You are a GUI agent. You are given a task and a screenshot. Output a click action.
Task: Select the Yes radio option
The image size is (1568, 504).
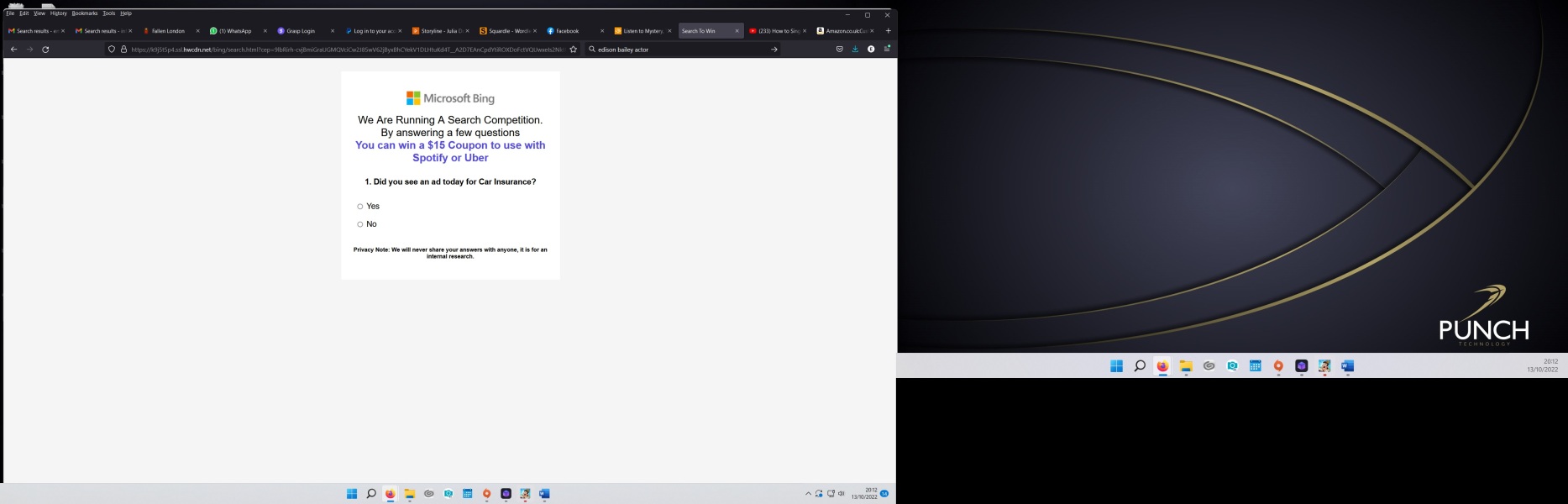click(360, 207)
